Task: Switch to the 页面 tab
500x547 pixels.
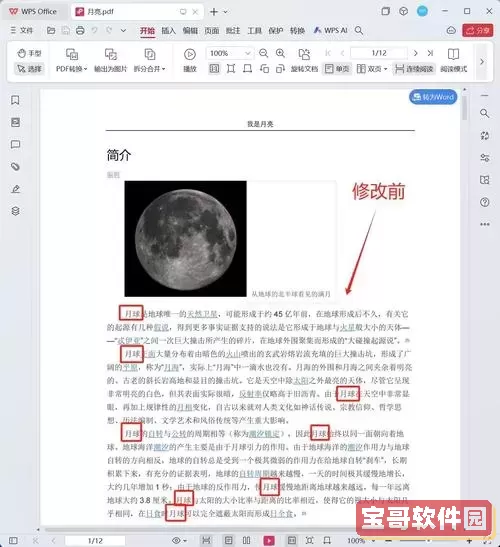Action: click(212, 31)
